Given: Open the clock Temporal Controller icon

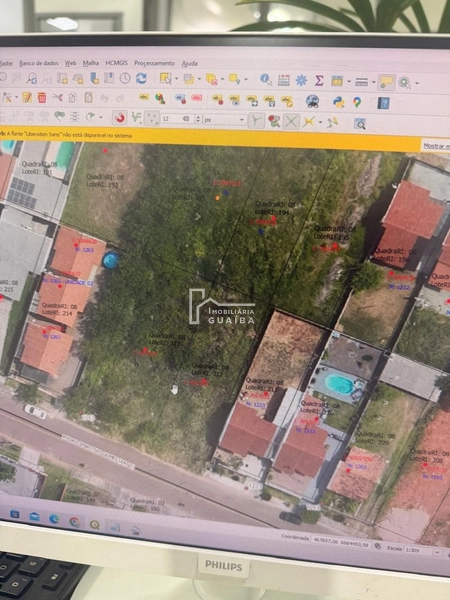Looking at the screenshot, I should pyautogui.click(x=125, y=78).
